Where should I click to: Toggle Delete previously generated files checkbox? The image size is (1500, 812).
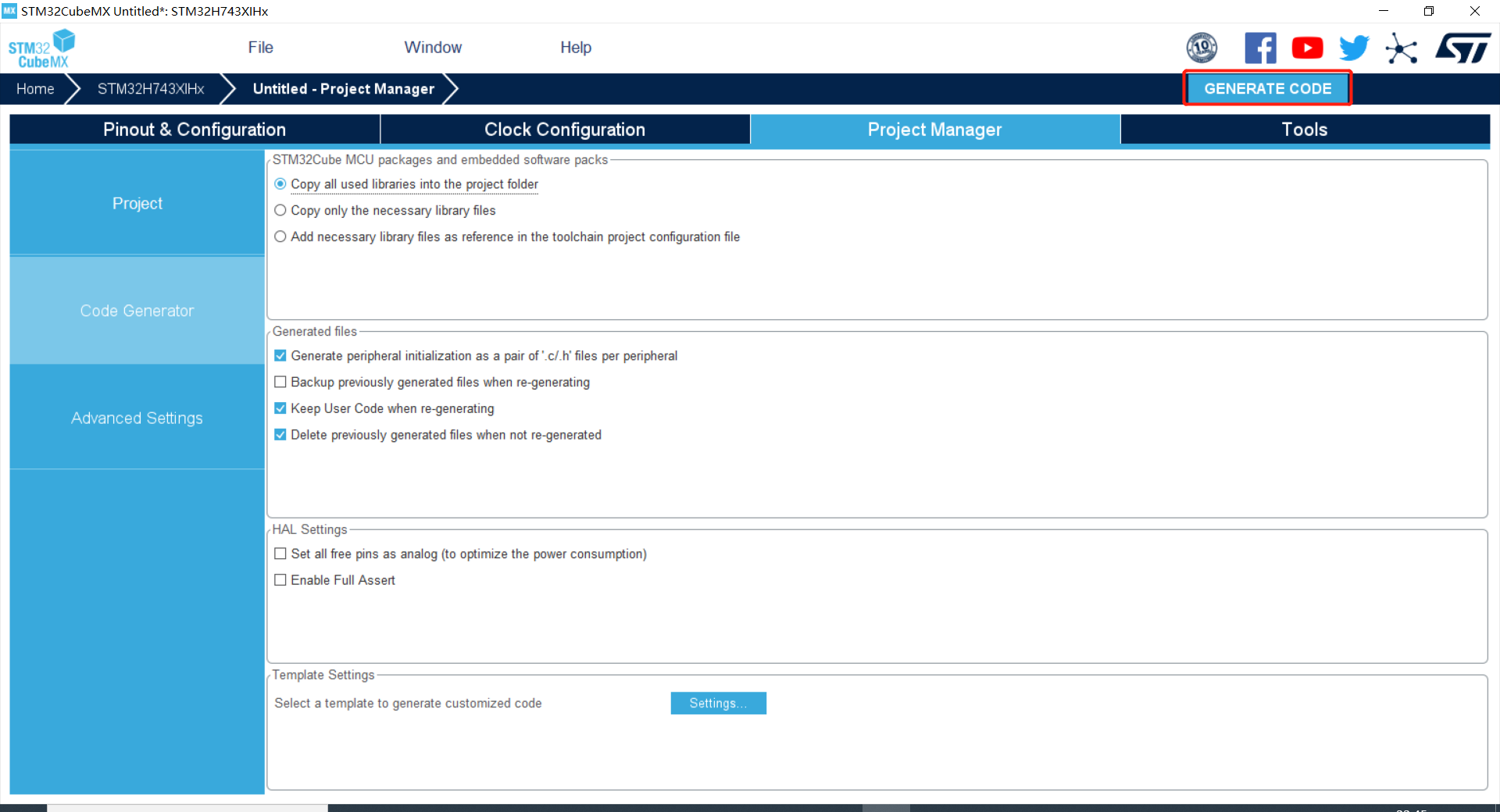280,435
